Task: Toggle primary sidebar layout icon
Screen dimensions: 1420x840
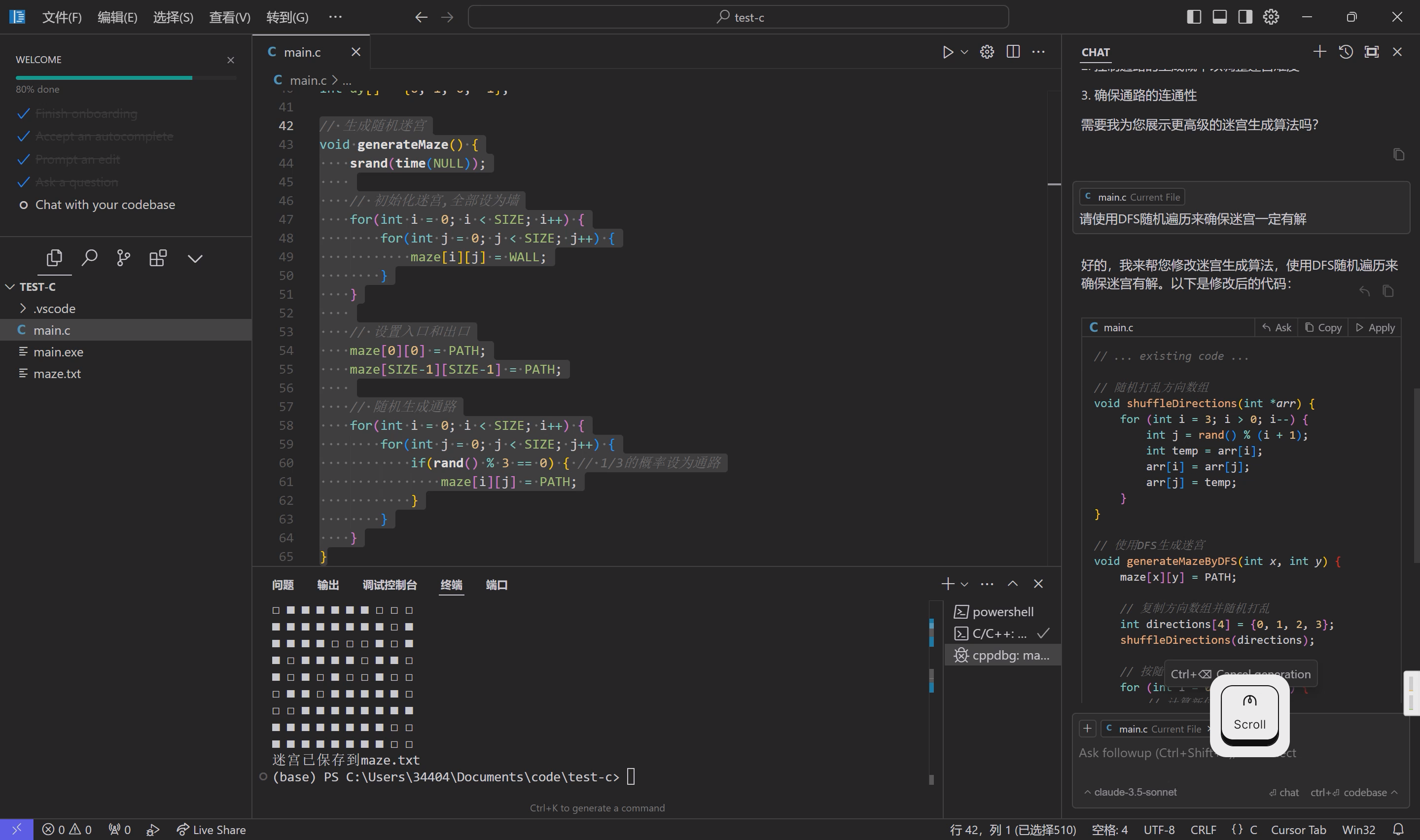Action: point(1194,17)
